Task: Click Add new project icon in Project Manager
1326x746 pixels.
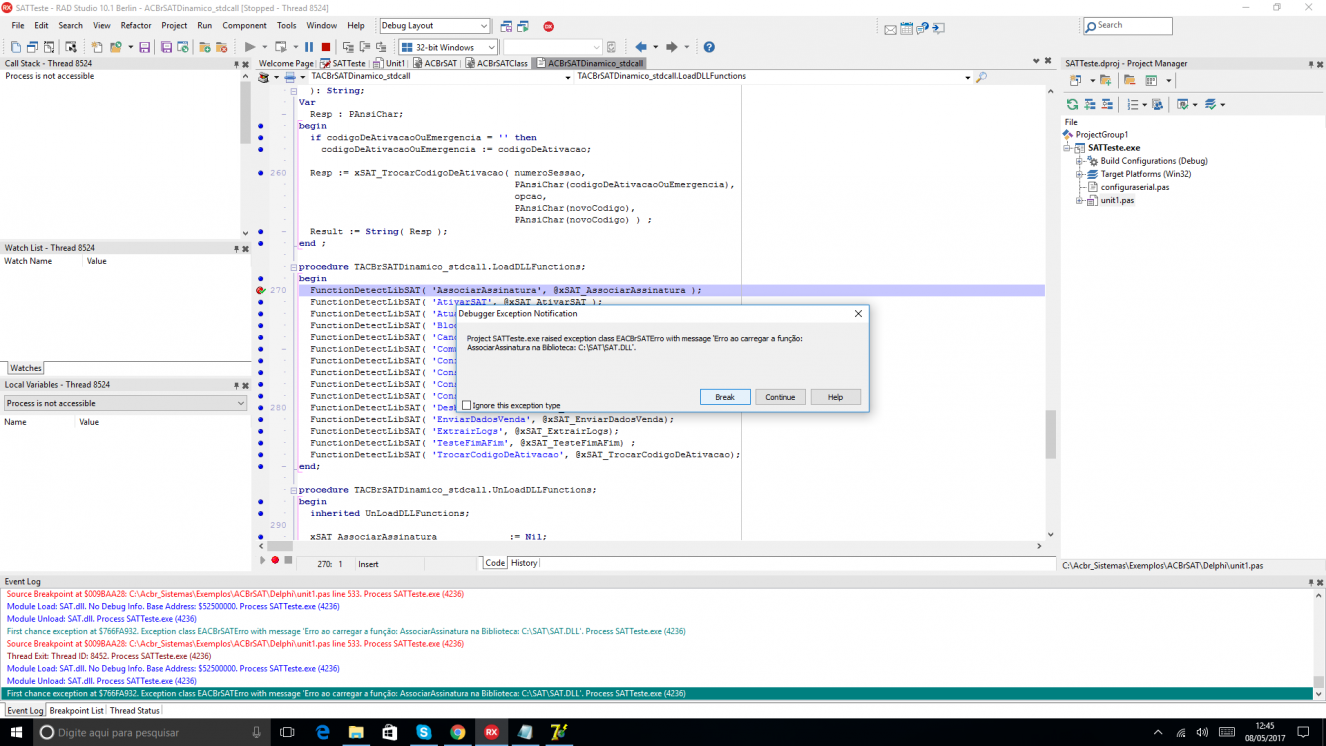Action: (x=1075, y=80)
